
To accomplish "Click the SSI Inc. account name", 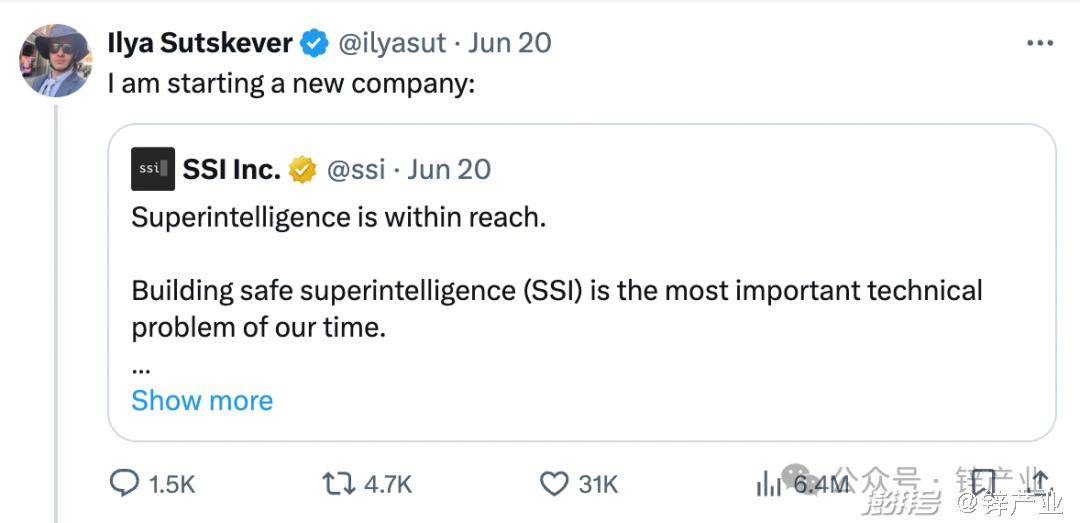I will (231, 169).
